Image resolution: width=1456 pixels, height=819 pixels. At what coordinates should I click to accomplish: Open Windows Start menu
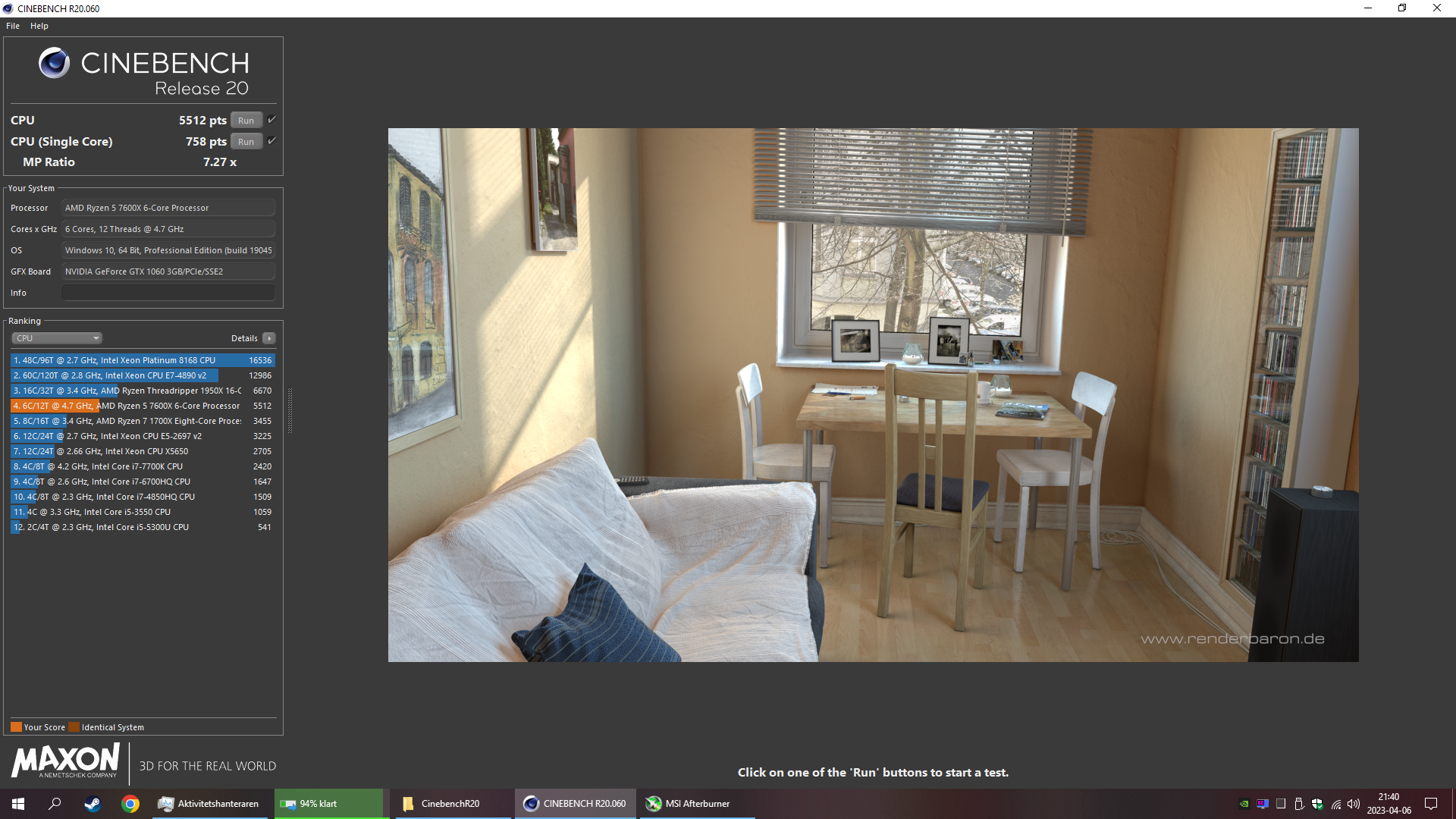tap(18, 804)
